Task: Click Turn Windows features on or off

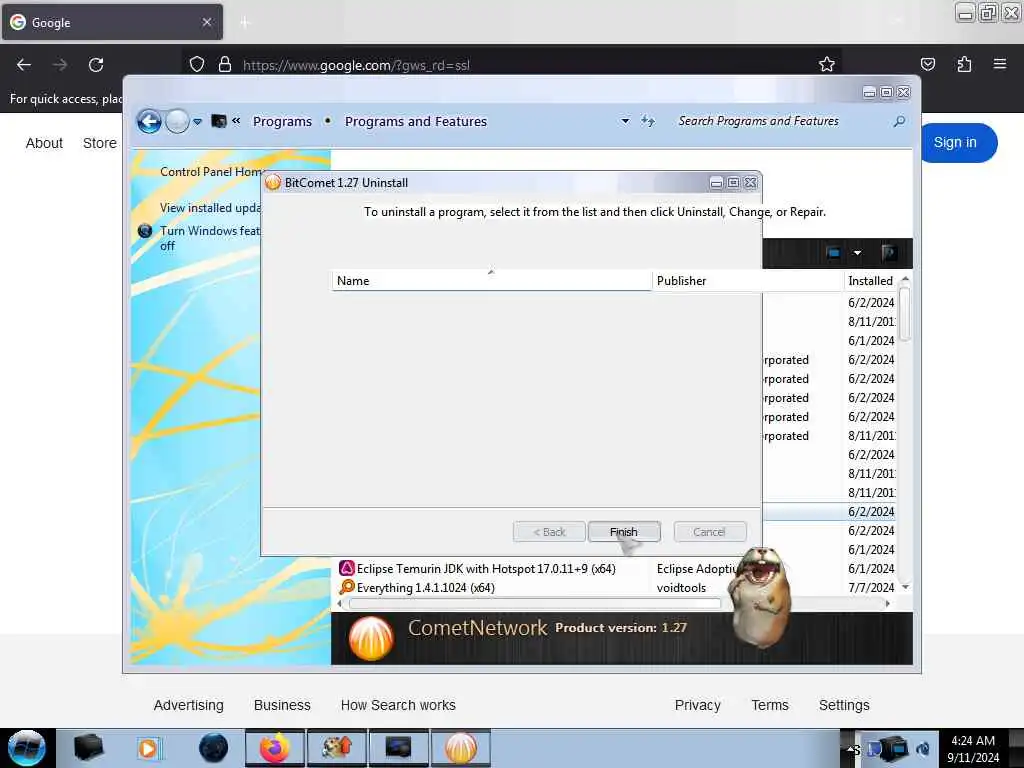Action: tap(210, 238)
